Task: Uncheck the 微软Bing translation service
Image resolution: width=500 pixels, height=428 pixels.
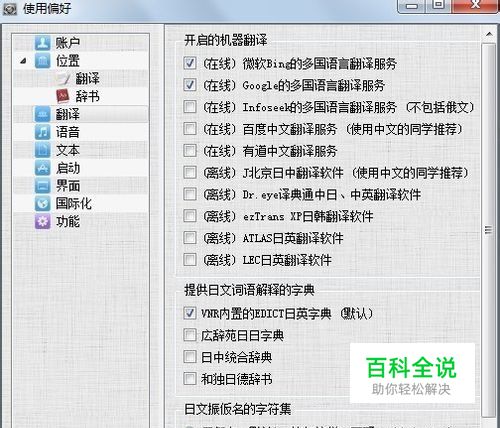Action: [190, 63]
